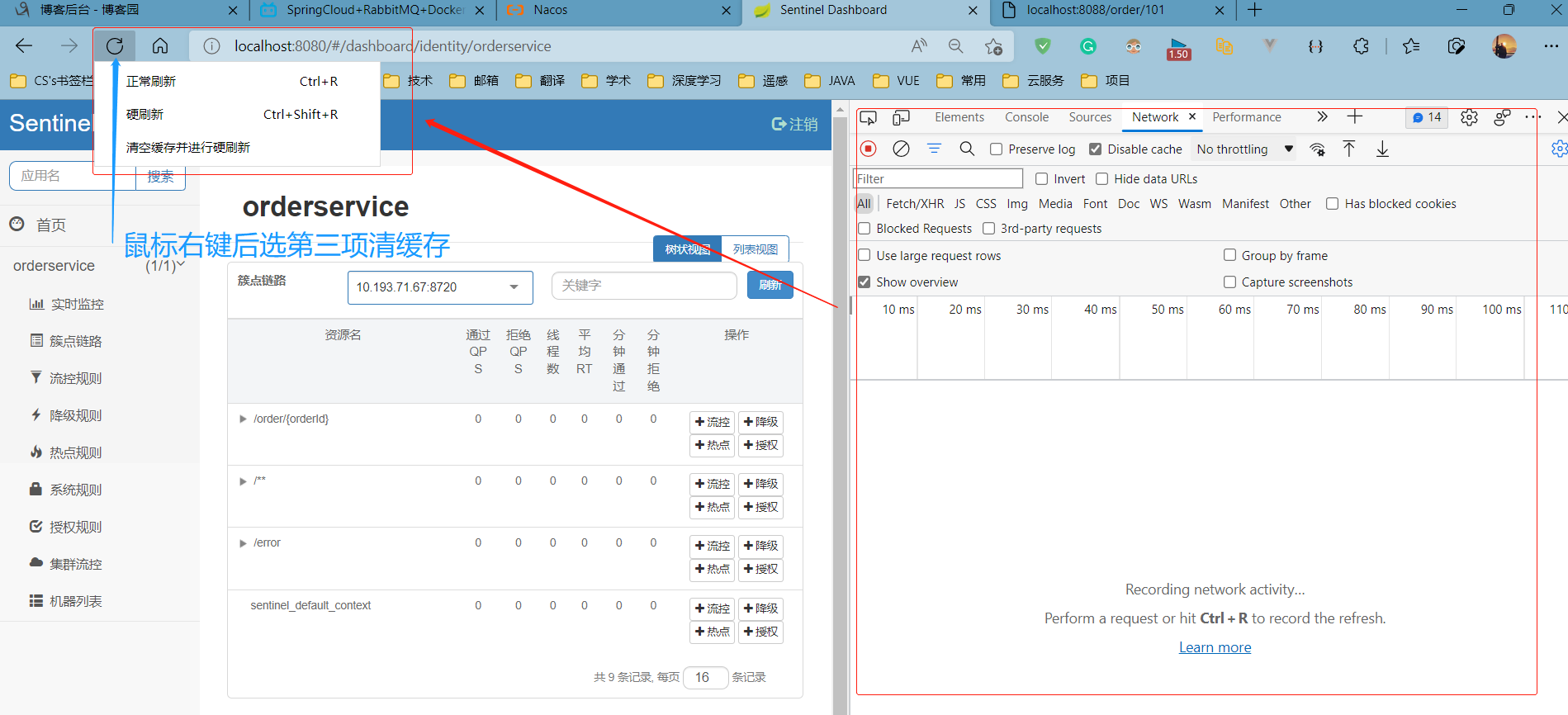Clear the network log
This screenshot has height=715, width=1568.
tap(901, 149)
